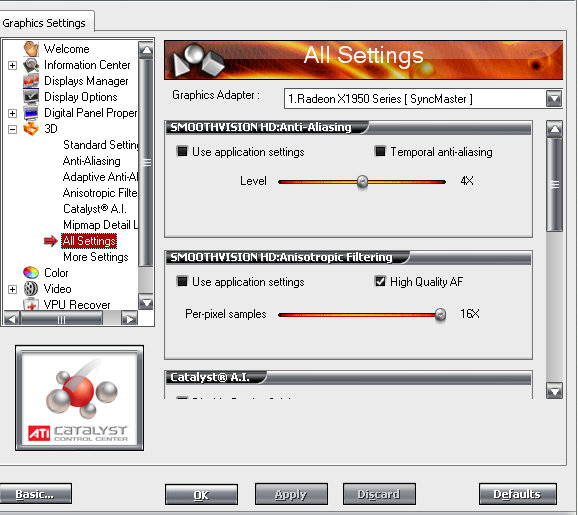Click the VPU Recover icon
Viewport: 578px width, 515px height.
[31, 304]
